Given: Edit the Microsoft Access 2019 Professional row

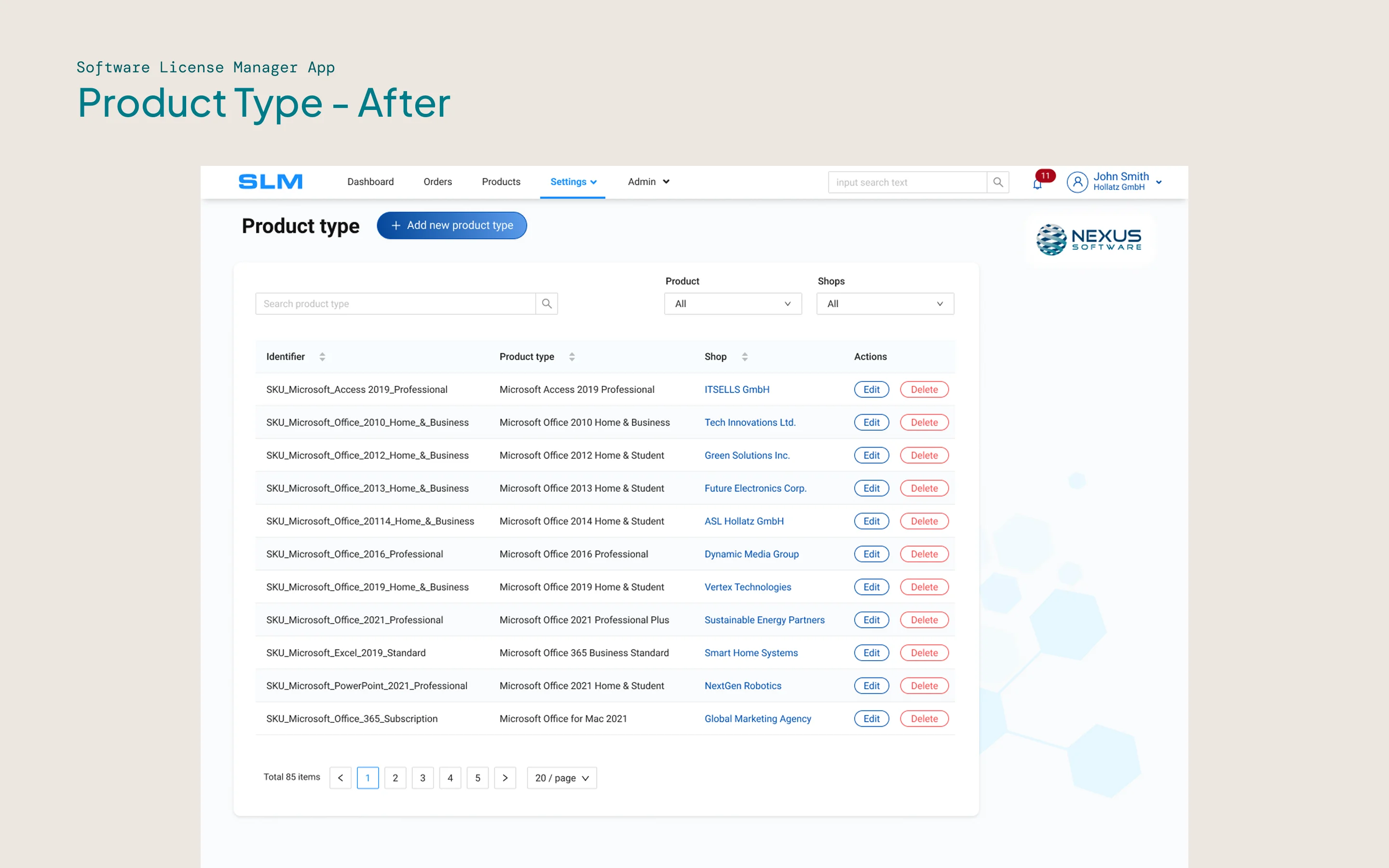Looking at the screenshot, I should pyautogui.click(x=872, y=389).
